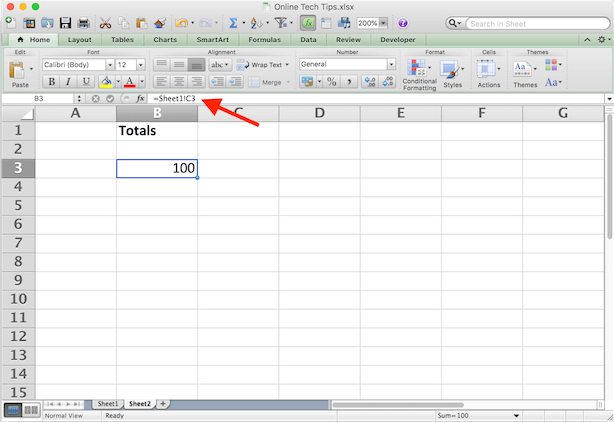Open the Tables ribbon tab

point(122,40)
